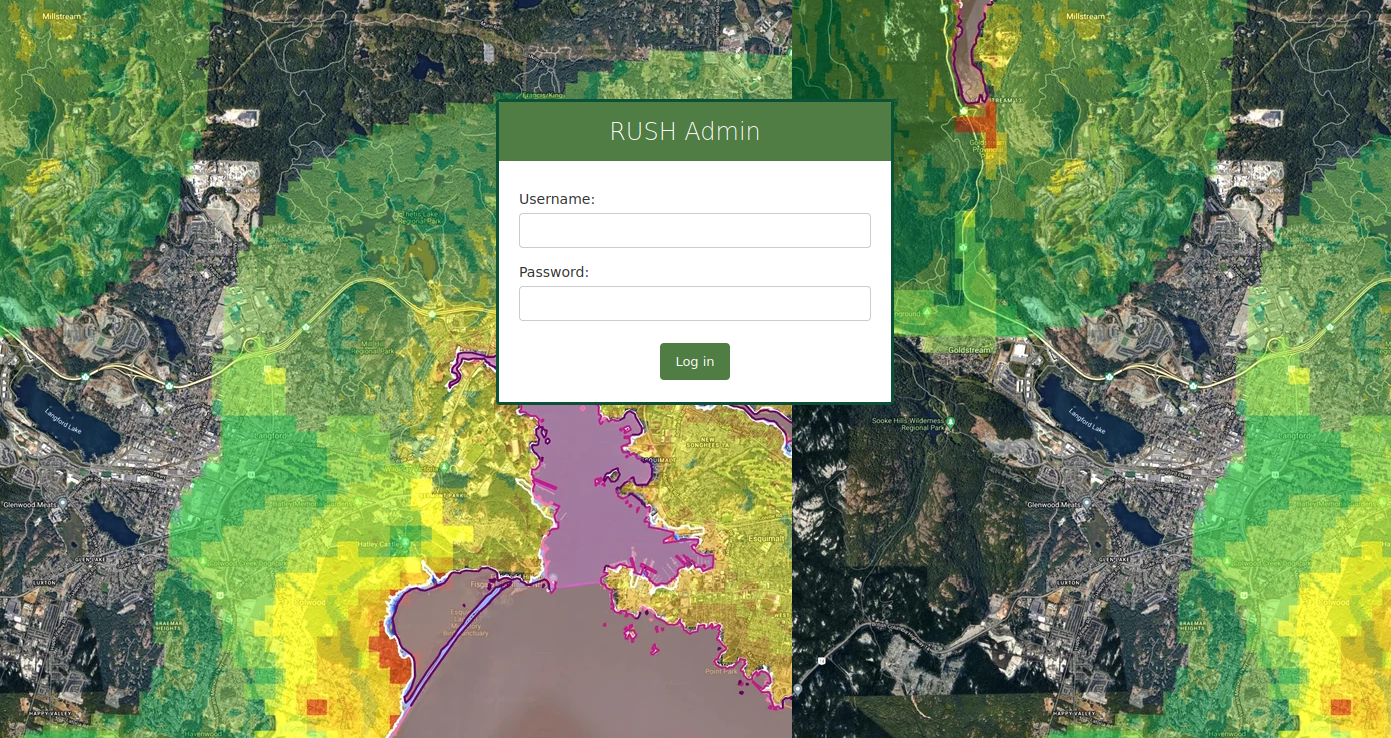
Task: Click the Highway 1 shield below Sooke Hills
Action: pyautogui.click(x=820, y=660)
